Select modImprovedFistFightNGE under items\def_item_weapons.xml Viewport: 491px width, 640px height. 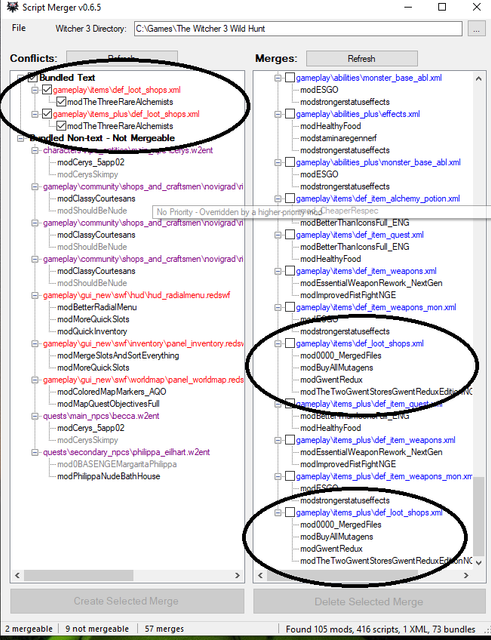point(348,295)
